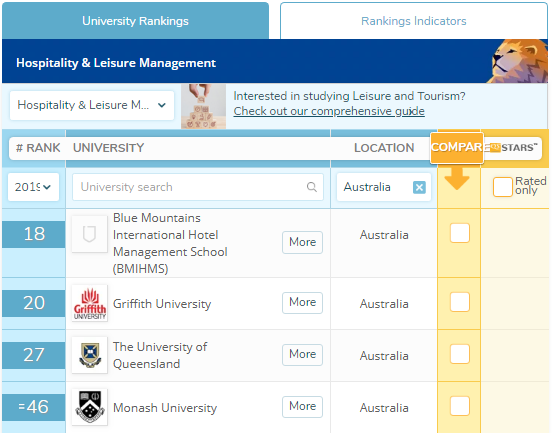Select the University Rankings tab
This screenshot has width=552, height=433.
[x=135, y=21]
